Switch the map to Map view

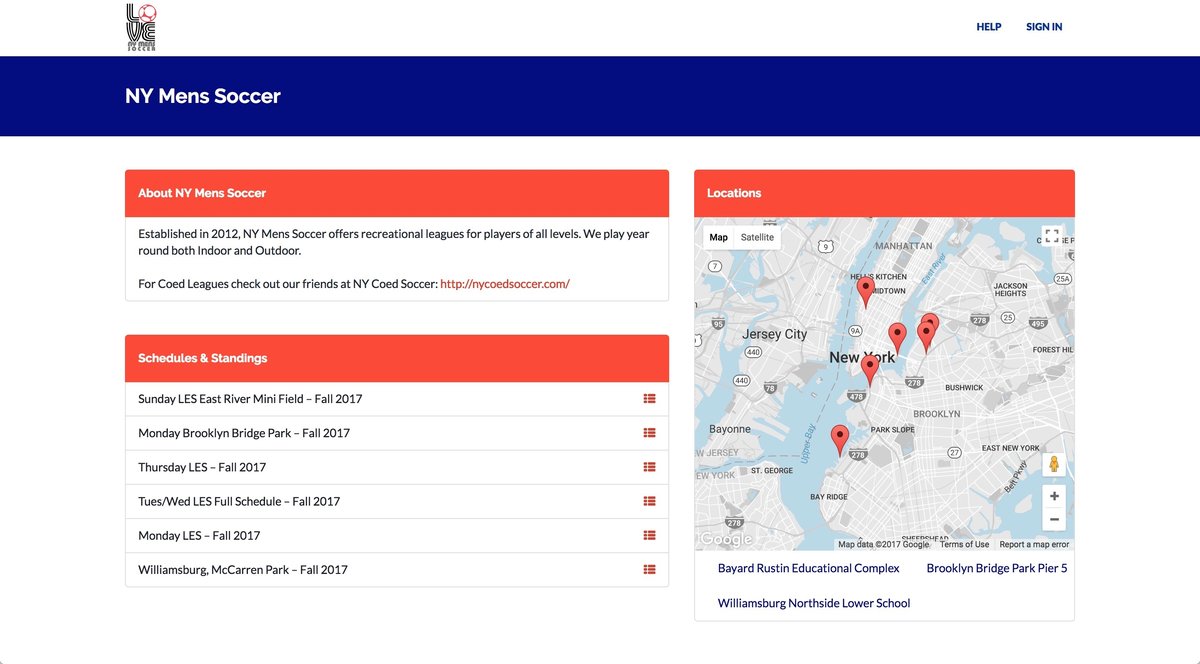click(719, 237)
